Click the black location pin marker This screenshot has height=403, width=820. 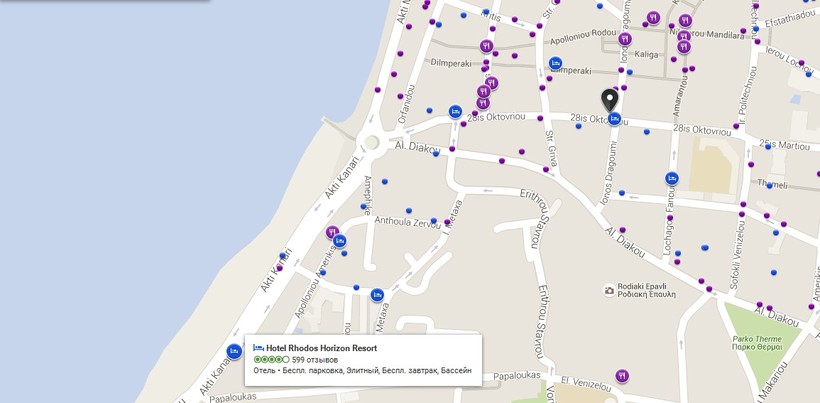pyautogui.click(x=609, y=100)
